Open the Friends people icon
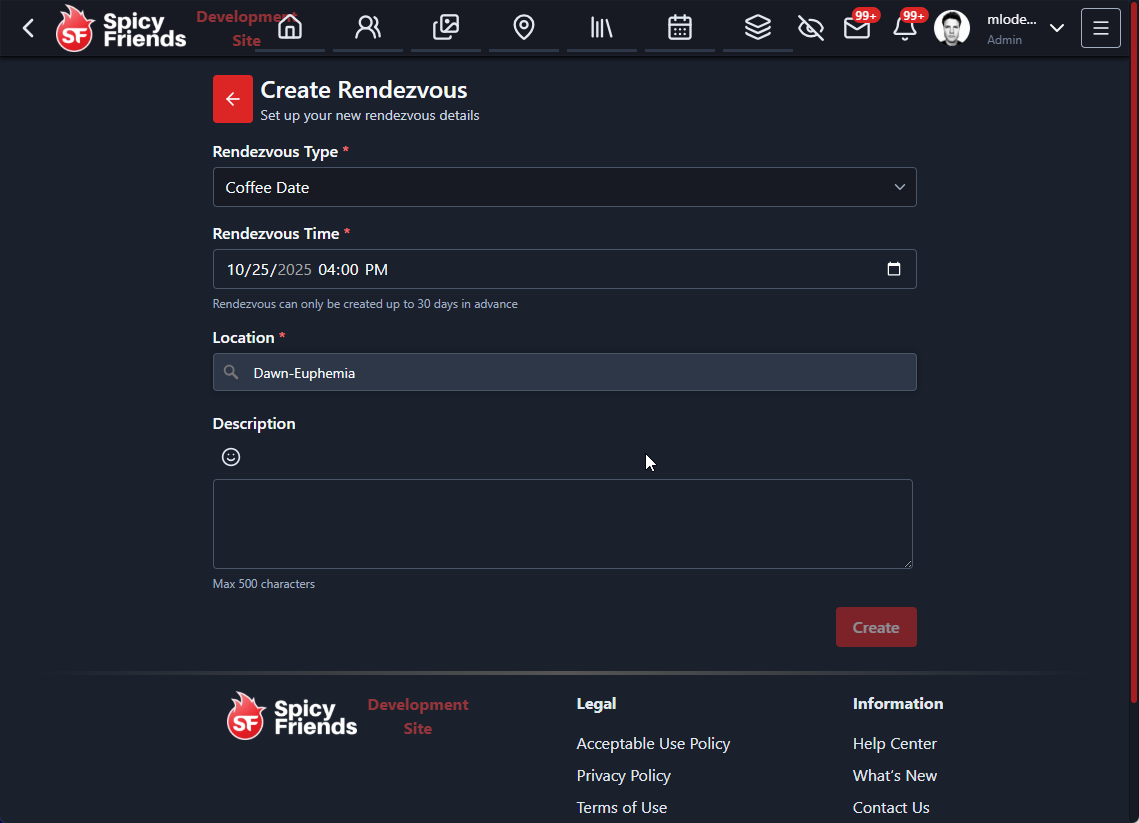 click(x=368, y=27)
